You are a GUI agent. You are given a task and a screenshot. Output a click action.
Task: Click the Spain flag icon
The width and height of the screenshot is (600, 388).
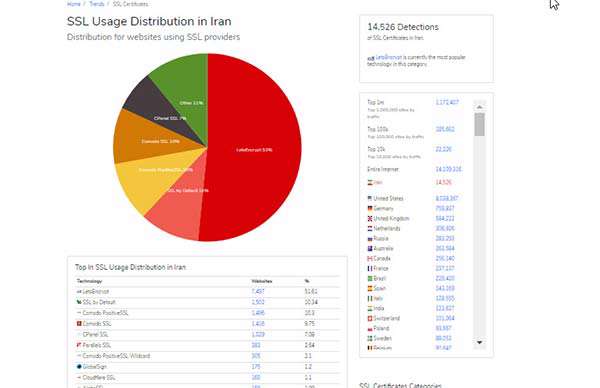click(x=370, y=288)
